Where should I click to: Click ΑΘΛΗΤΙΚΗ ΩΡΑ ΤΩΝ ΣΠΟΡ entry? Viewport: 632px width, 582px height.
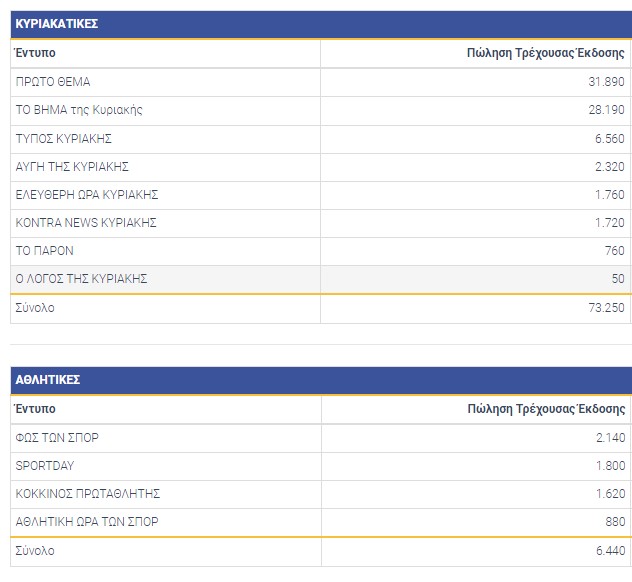point(87,521)
